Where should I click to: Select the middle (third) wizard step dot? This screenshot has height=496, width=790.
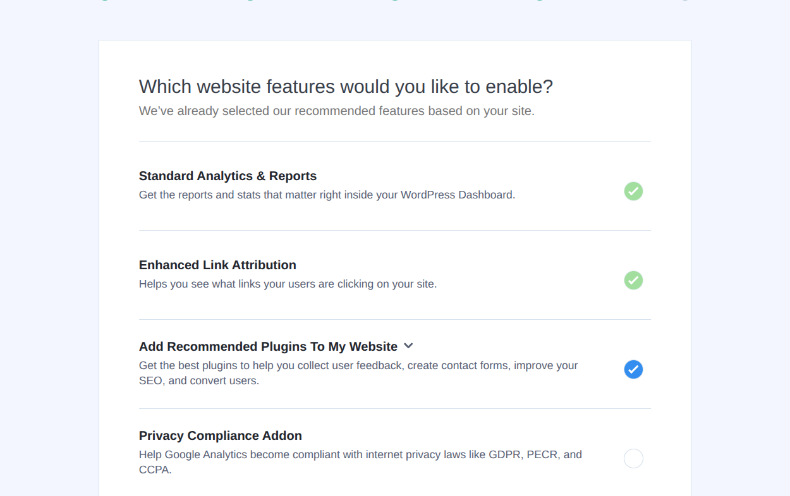pyautogui.click(x=395, y=1)
